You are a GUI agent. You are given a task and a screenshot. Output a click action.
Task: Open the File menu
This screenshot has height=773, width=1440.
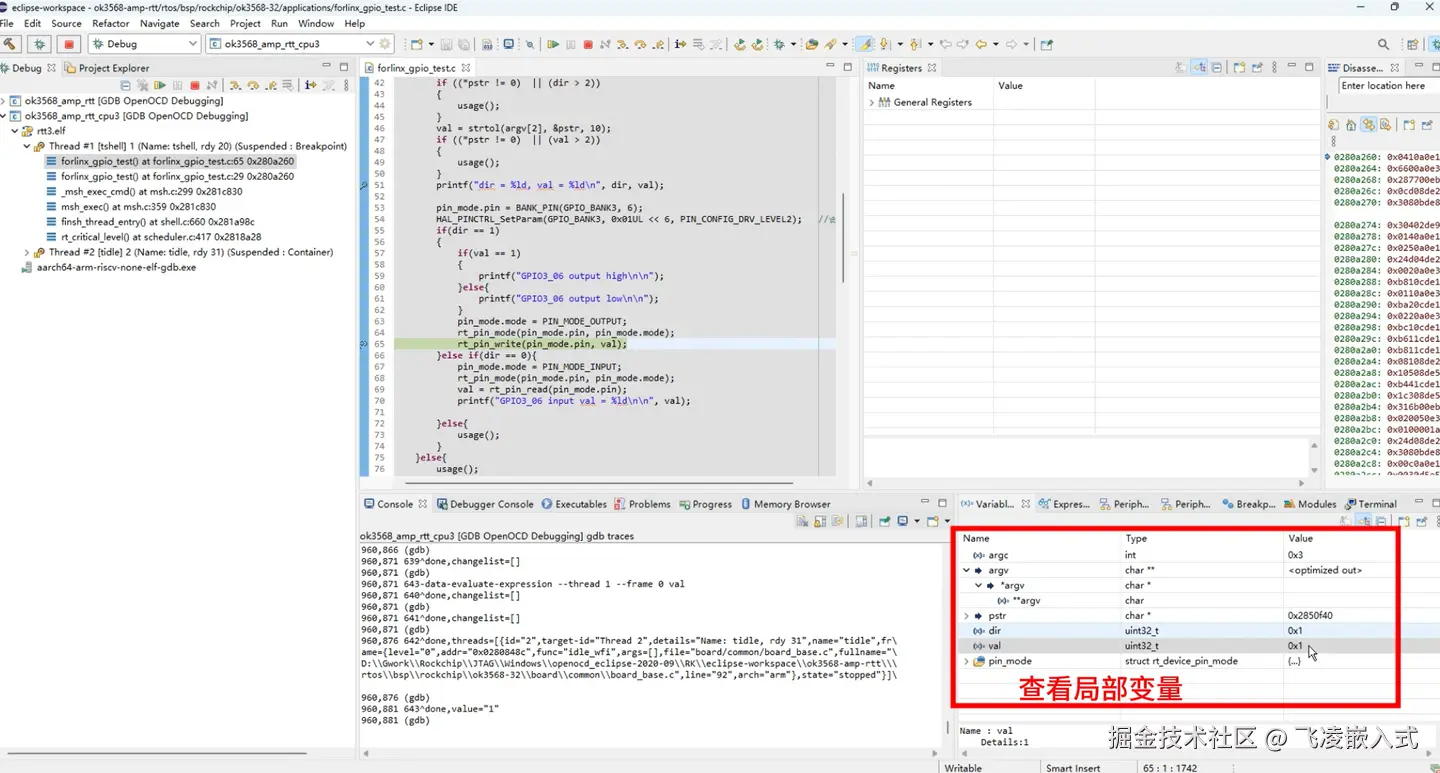click(x=7, y=23)
